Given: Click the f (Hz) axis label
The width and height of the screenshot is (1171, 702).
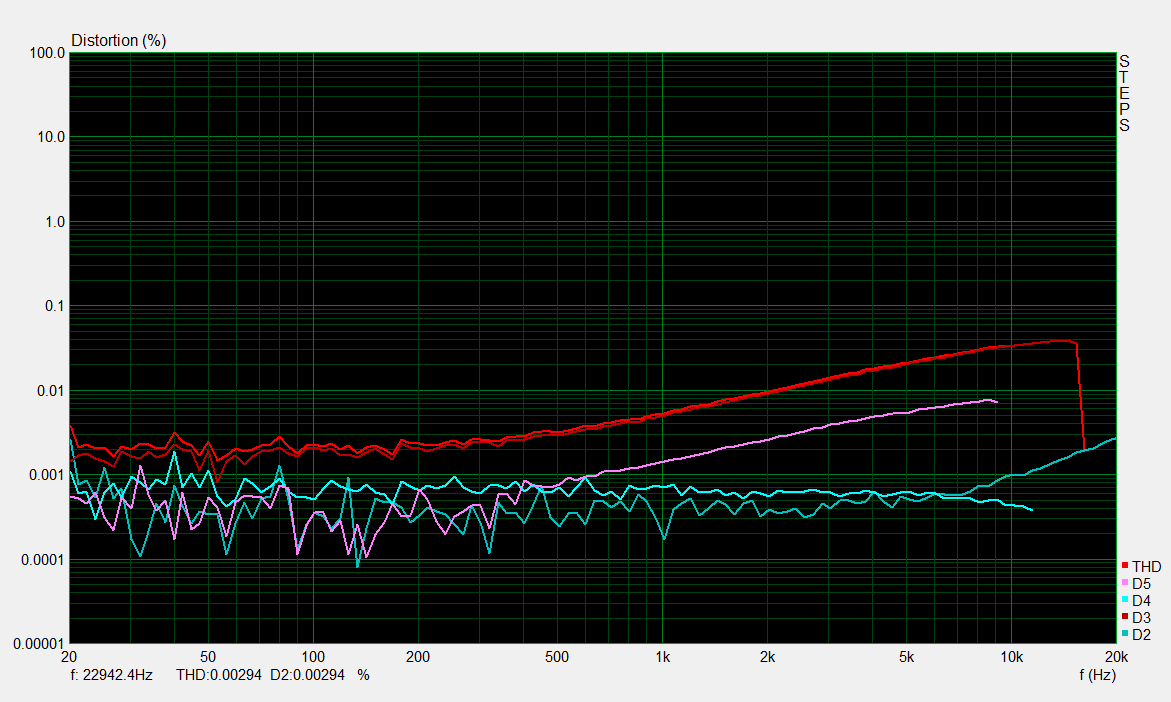Looking at the screenshot, I should [x=1097, y=675].
